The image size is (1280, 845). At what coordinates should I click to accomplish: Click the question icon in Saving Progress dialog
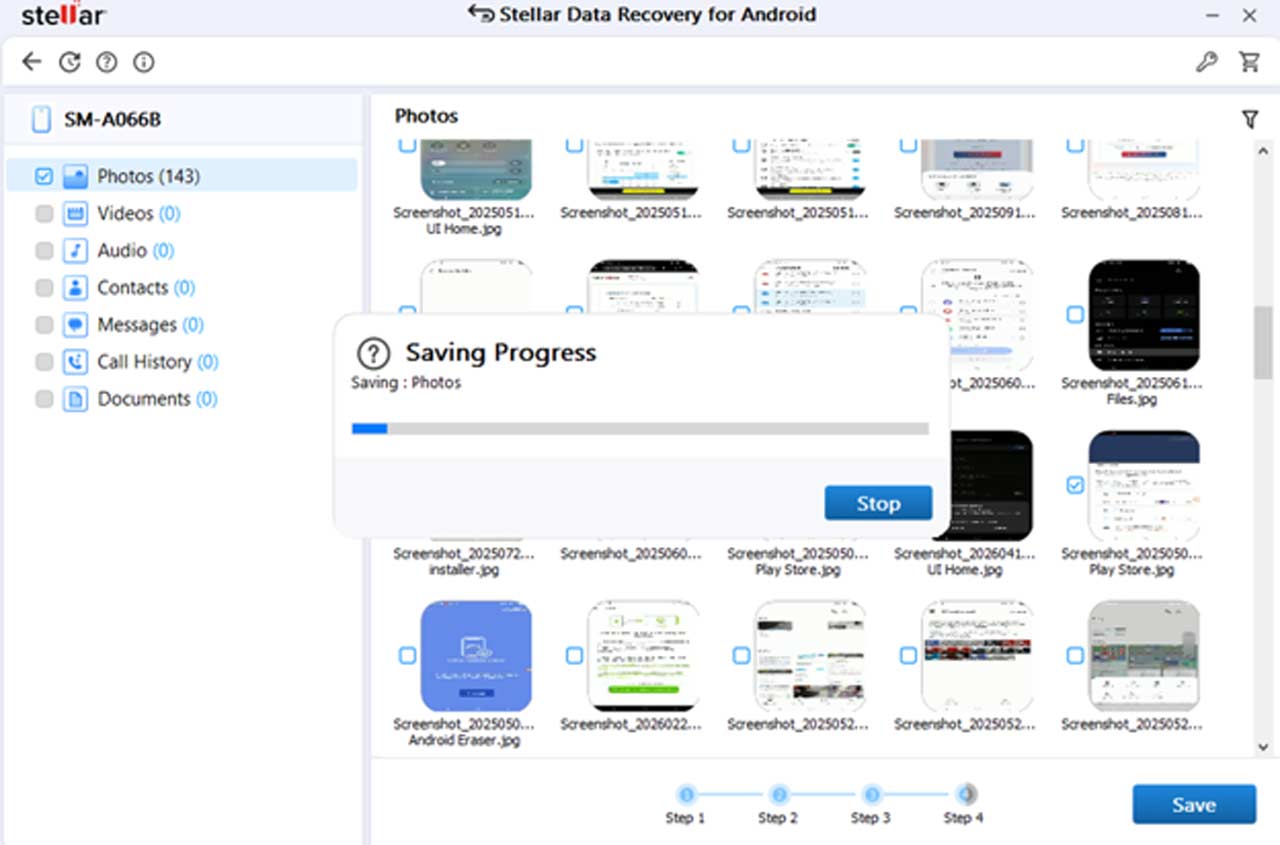click(373, 353)
